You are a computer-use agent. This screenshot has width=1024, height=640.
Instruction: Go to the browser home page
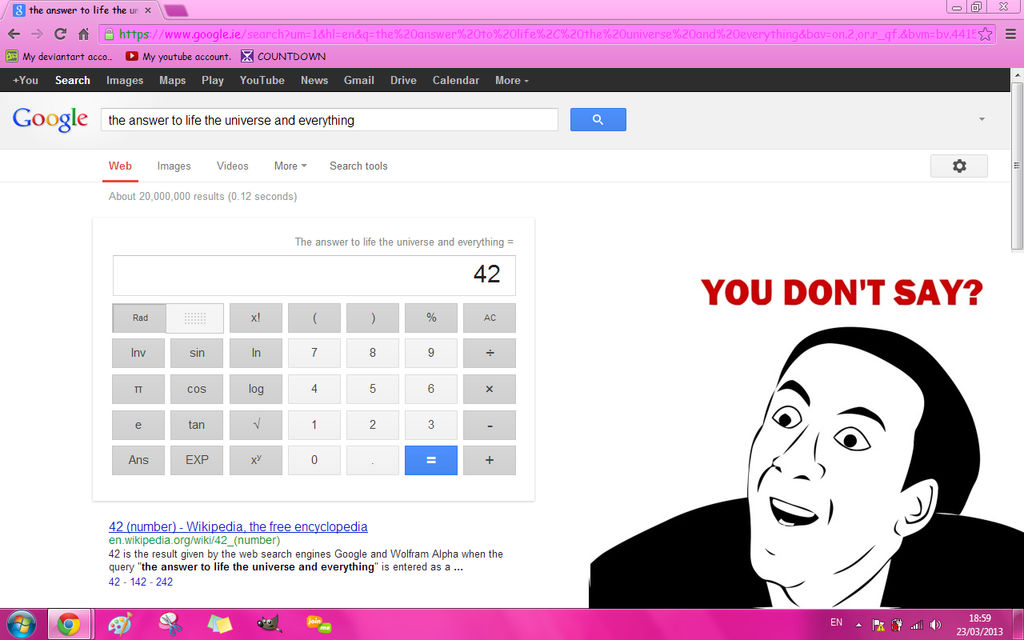[83, 32]
